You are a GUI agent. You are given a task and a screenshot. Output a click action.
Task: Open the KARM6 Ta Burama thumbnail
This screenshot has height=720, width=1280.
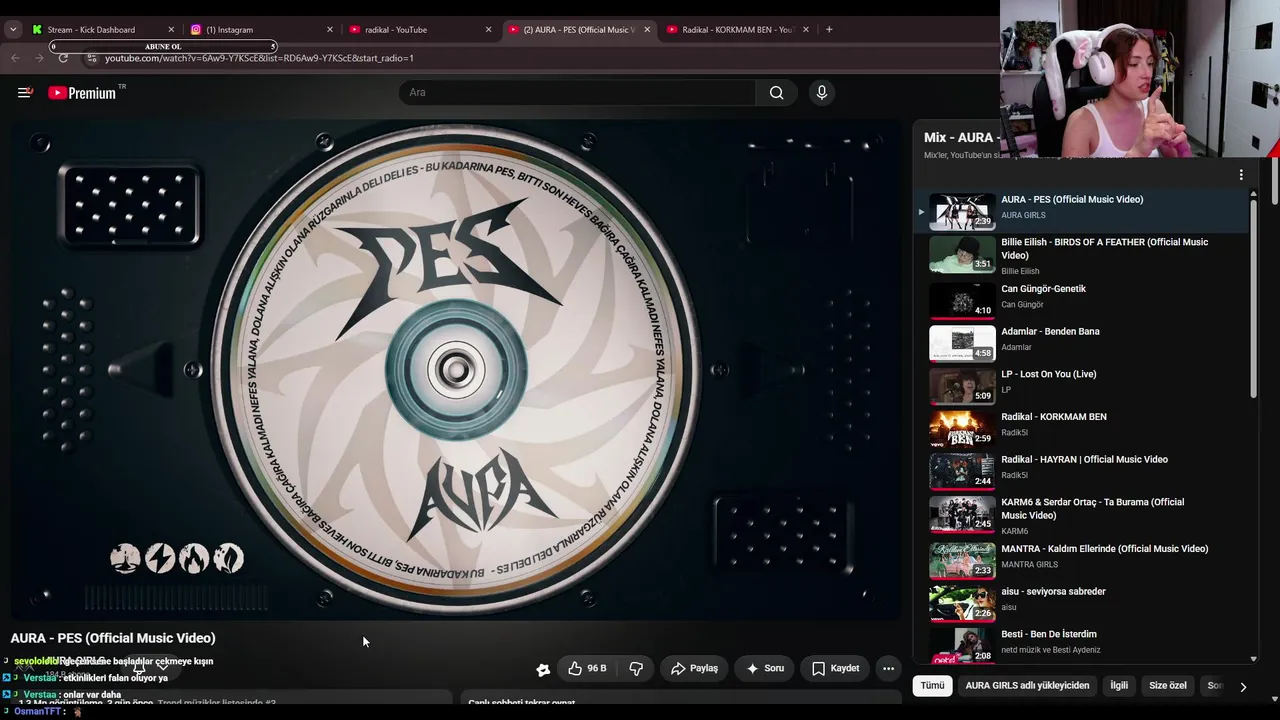point(962,515)
